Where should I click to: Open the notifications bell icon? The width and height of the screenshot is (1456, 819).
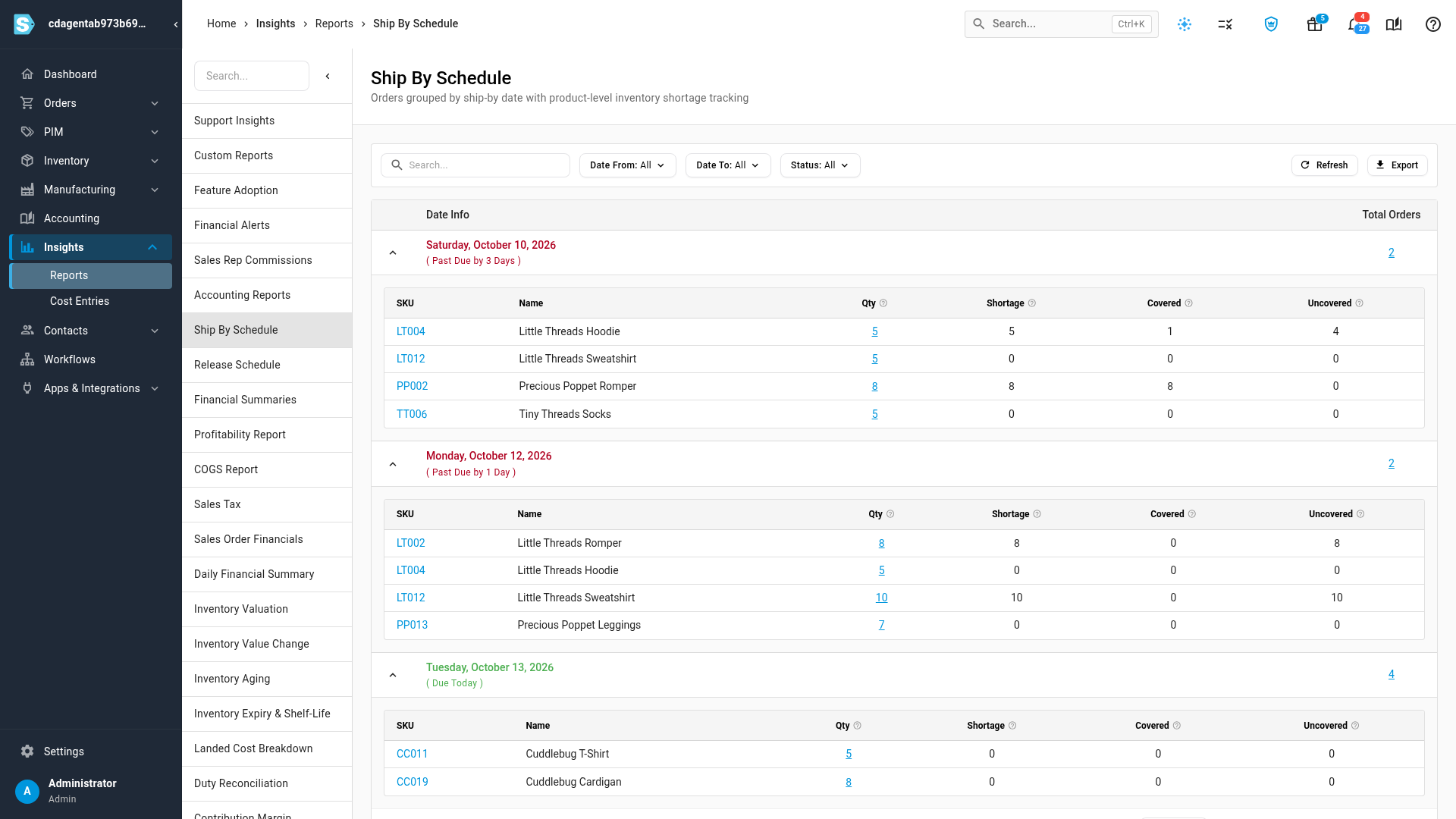(x=1354, y=24)
